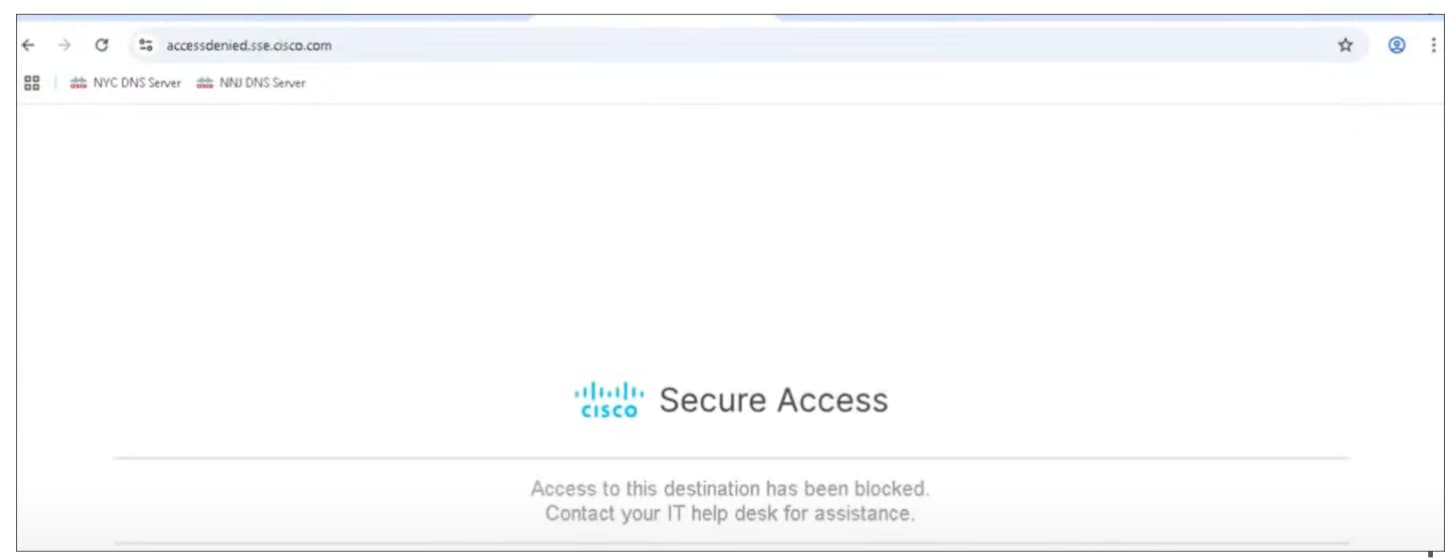Click the divider line below Secure Access
The width and height of the screenshot is (1454, 560).
731,458
